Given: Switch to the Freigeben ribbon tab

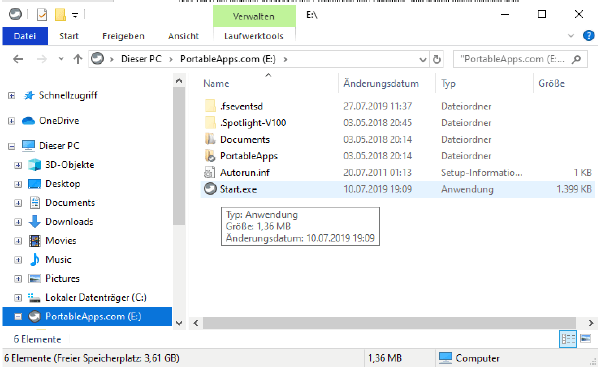Looking at the screenshot, I should [123, 36].
